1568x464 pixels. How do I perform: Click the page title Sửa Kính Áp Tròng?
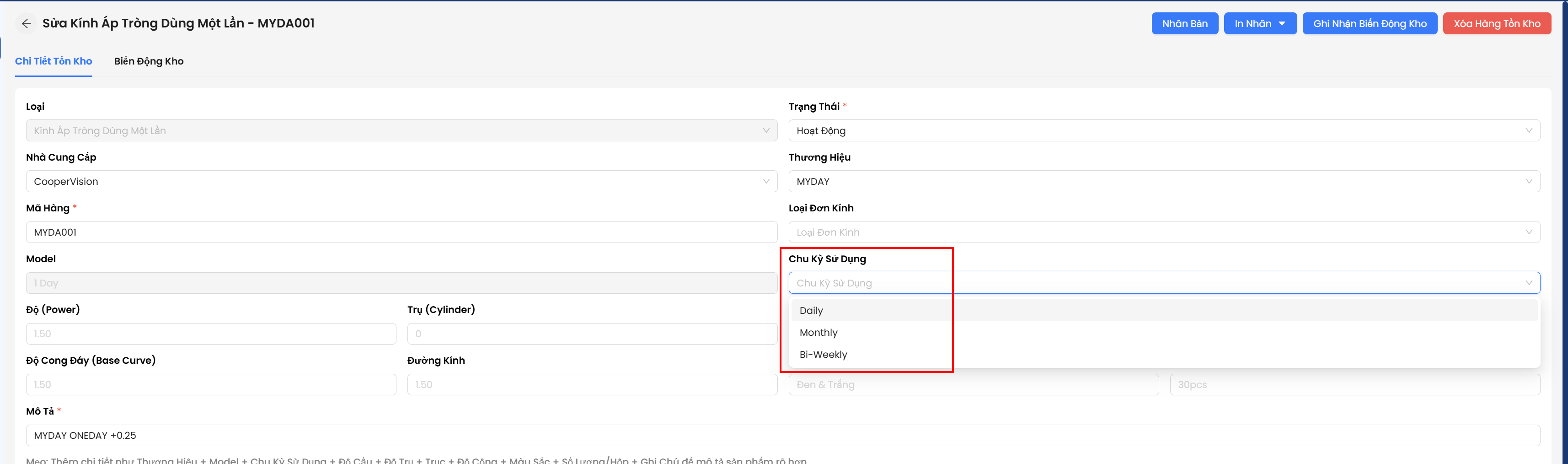[x=178, y=23]
